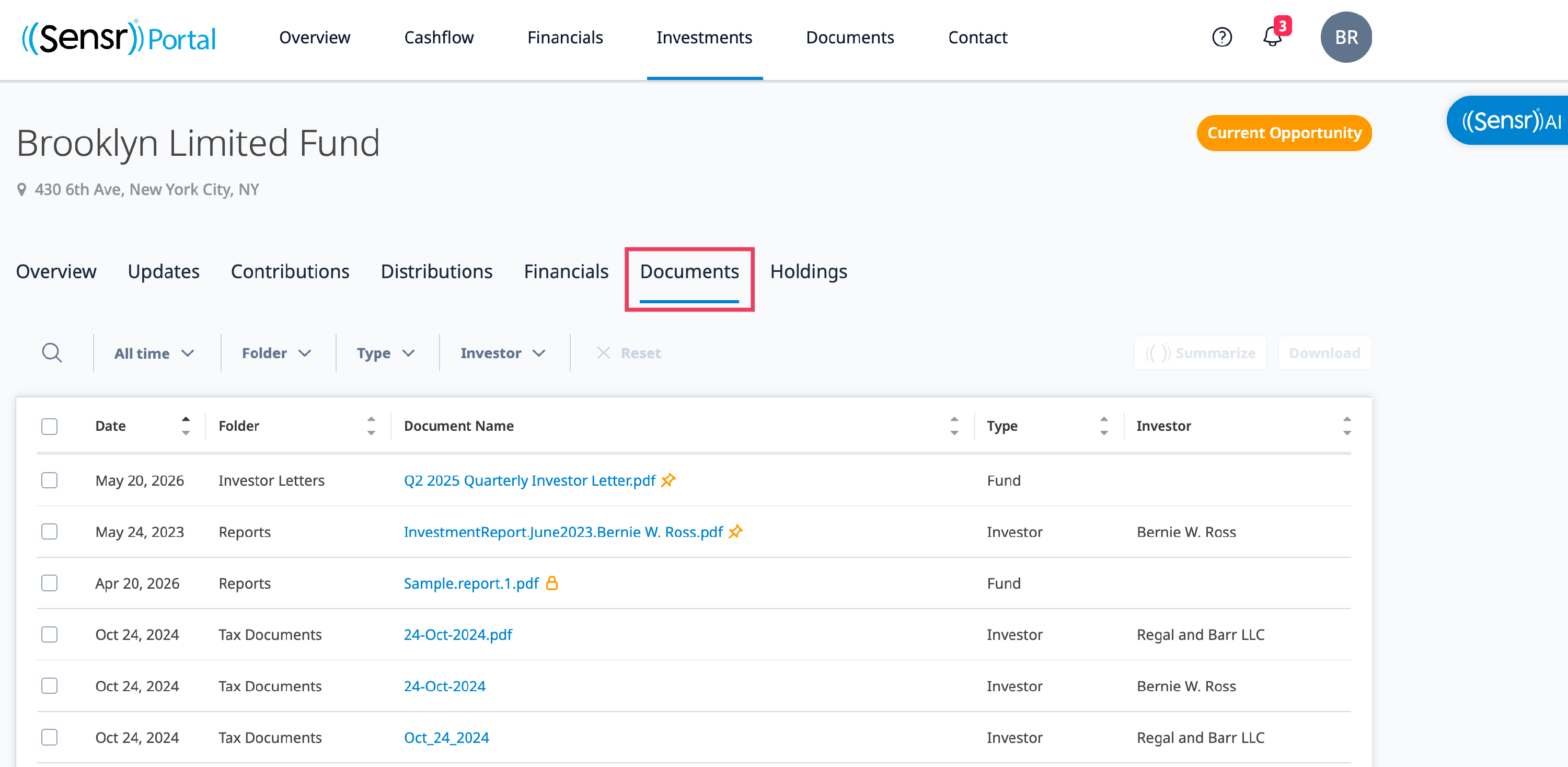Screen dimensions: 1568x767
Task: Switch to Updates tab
Action: coord(164,271)
